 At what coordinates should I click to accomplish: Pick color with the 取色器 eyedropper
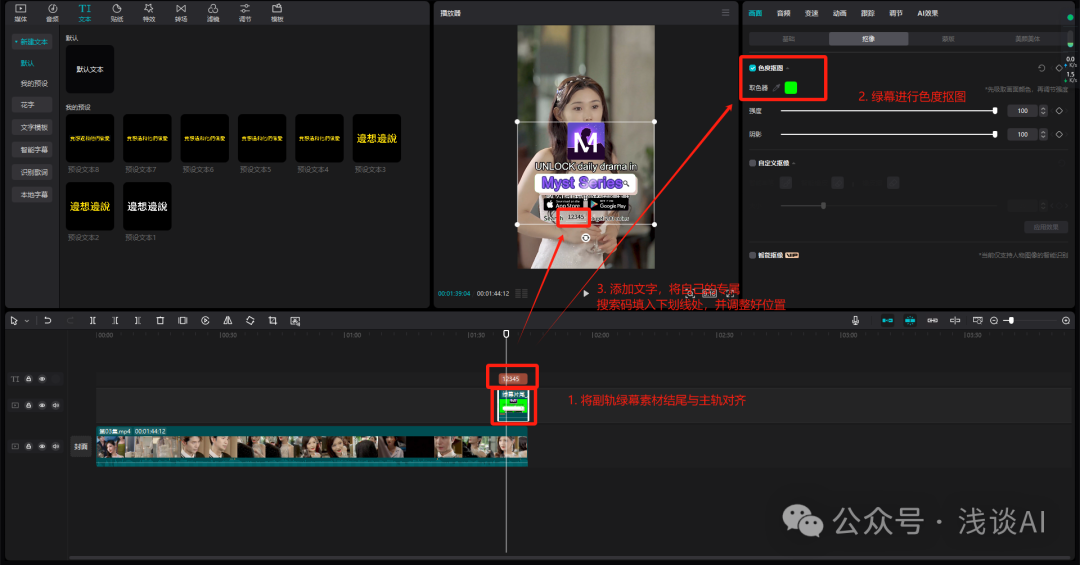coord(776,88)
